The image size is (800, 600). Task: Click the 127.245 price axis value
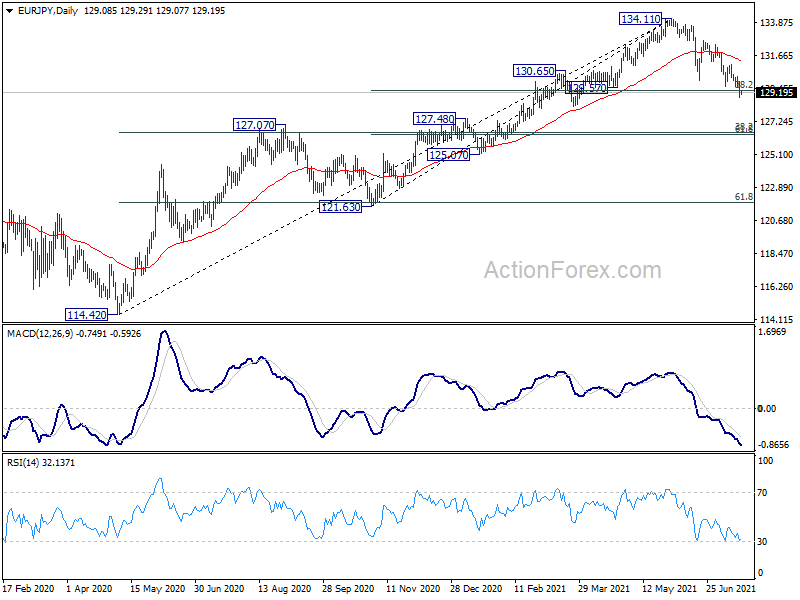(777, 121)
